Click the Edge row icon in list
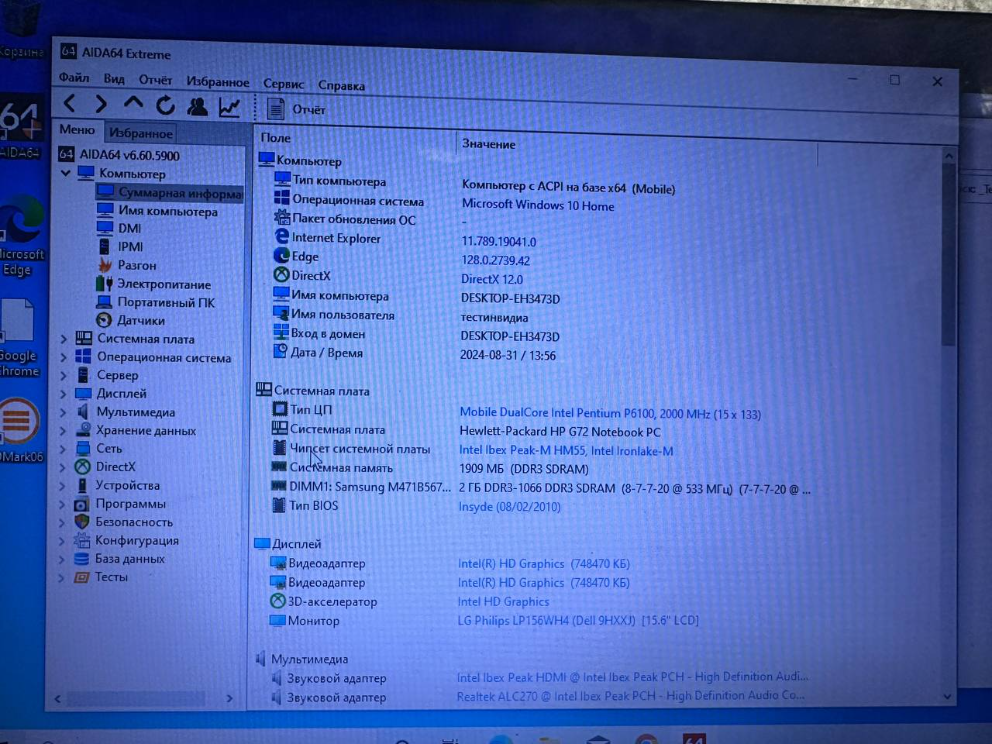Image resolution: width=992 pixels, height=744 pixels. coord(281,256)
